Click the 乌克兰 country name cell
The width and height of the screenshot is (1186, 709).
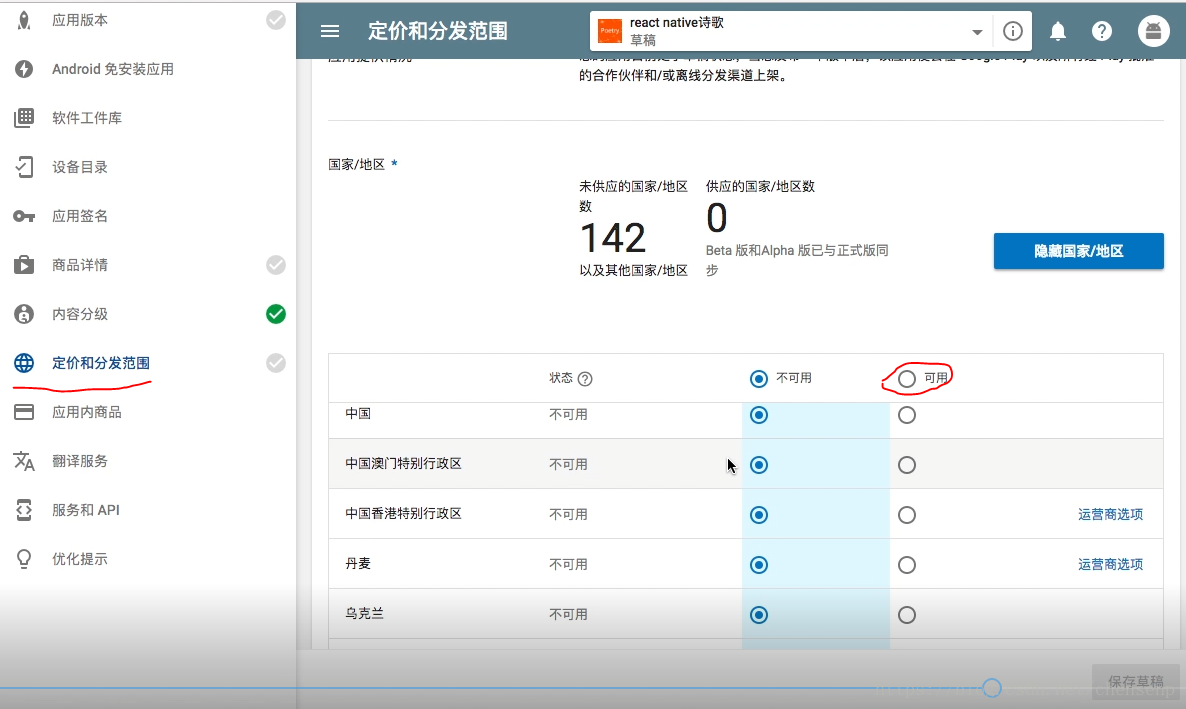point(365,614)
